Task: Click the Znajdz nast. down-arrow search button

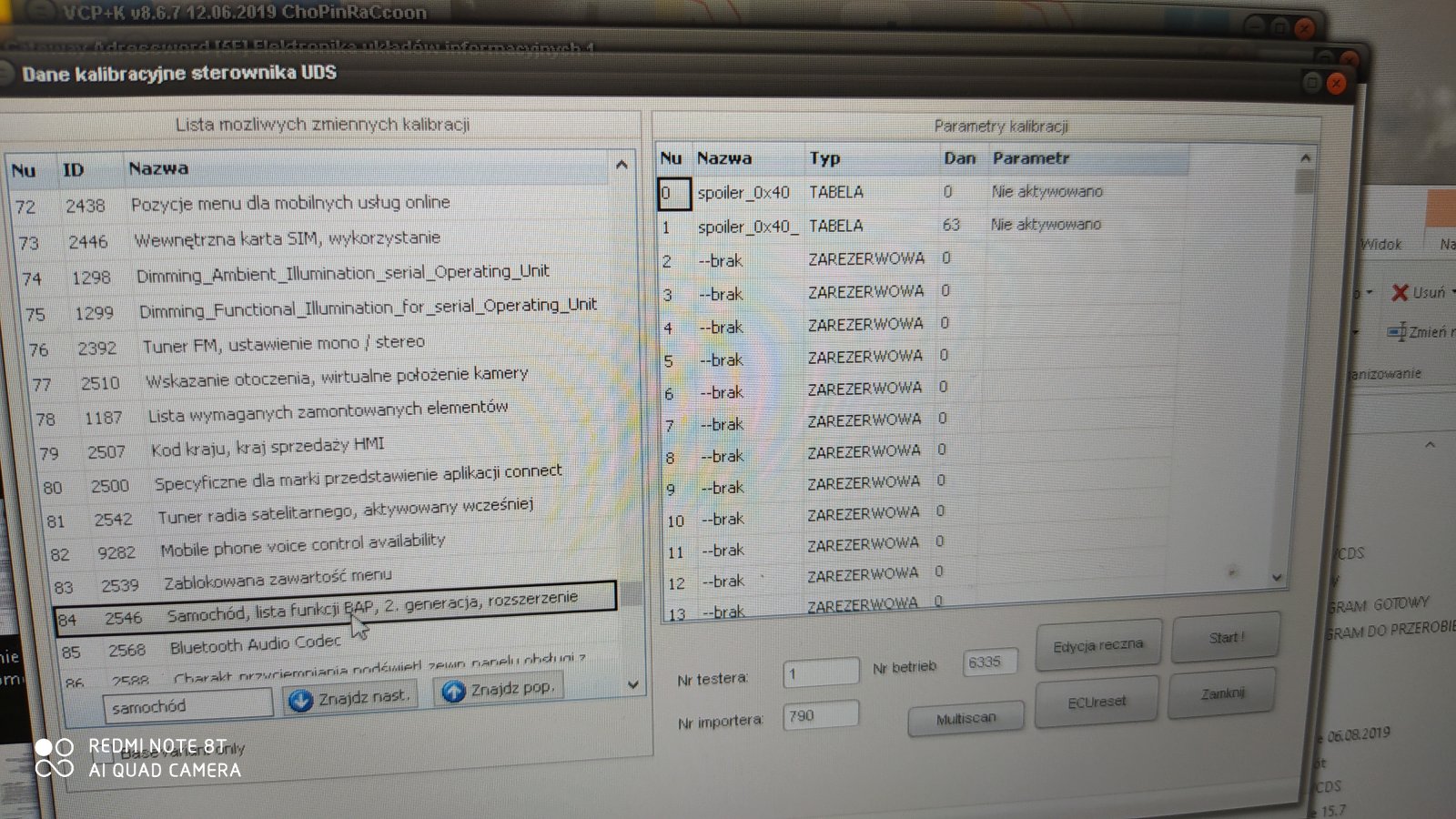Action: tap(350, 699)
